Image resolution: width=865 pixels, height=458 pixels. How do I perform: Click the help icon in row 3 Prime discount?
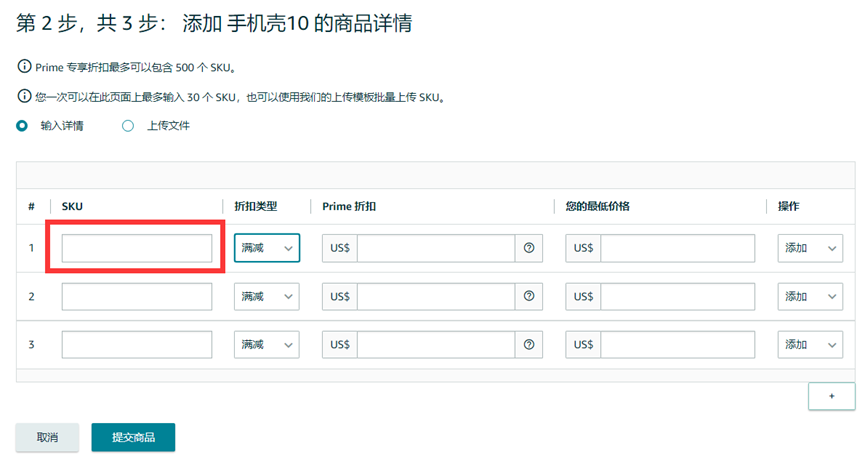coord(529,344)
